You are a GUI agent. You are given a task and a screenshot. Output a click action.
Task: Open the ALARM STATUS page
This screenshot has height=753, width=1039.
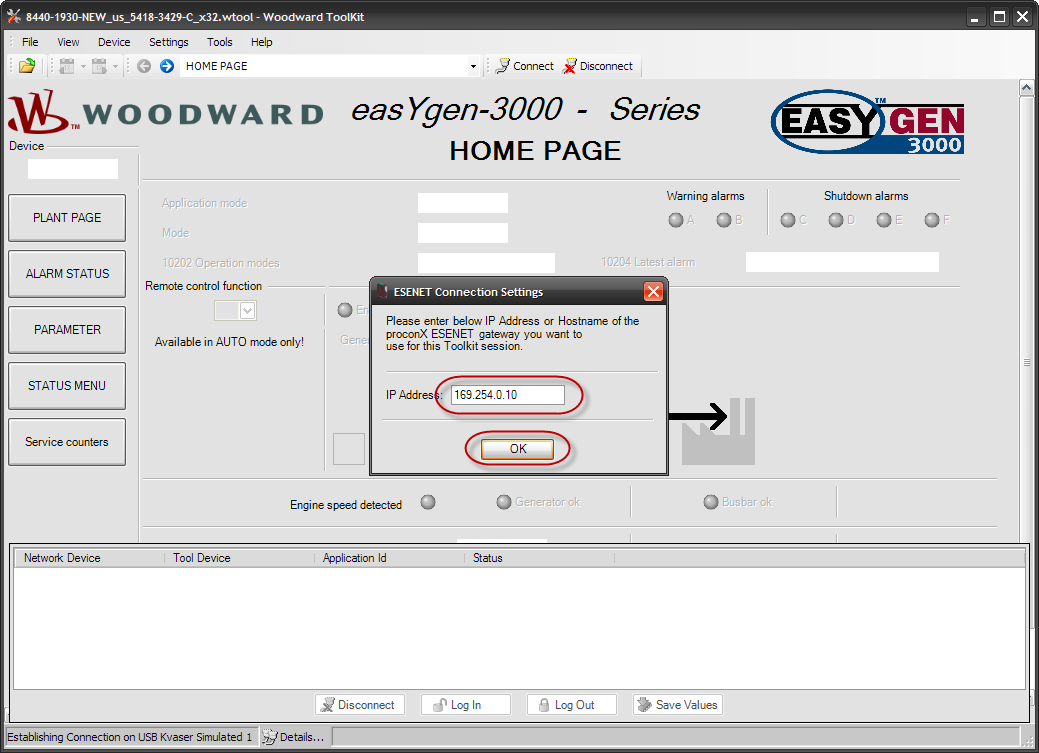click(67, 274)
